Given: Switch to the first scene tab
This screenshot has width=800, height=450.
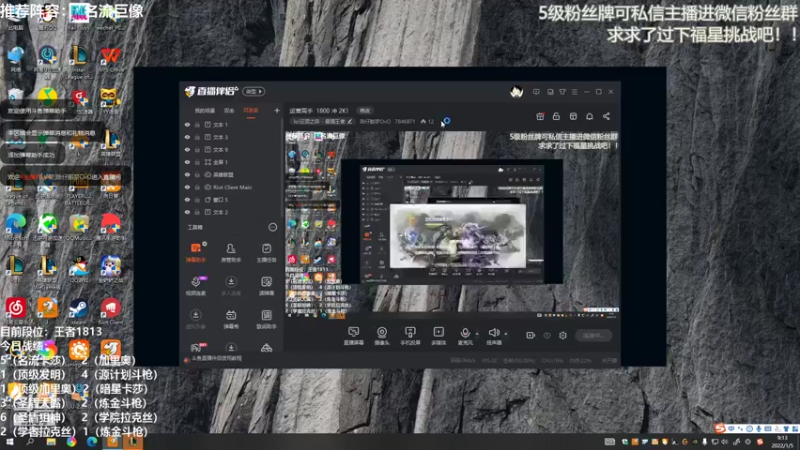Looking at the screenshot, I should 205,110.
